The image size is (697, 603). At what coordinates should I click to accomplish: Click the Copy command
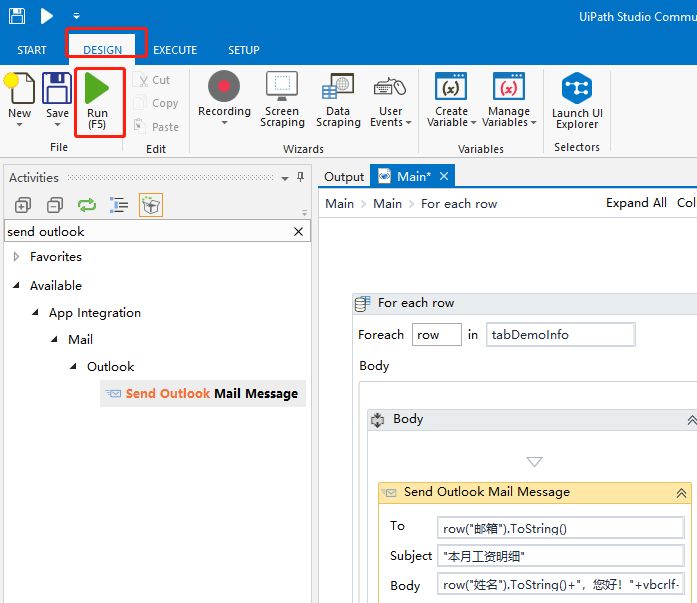click(x=157, y=103)
